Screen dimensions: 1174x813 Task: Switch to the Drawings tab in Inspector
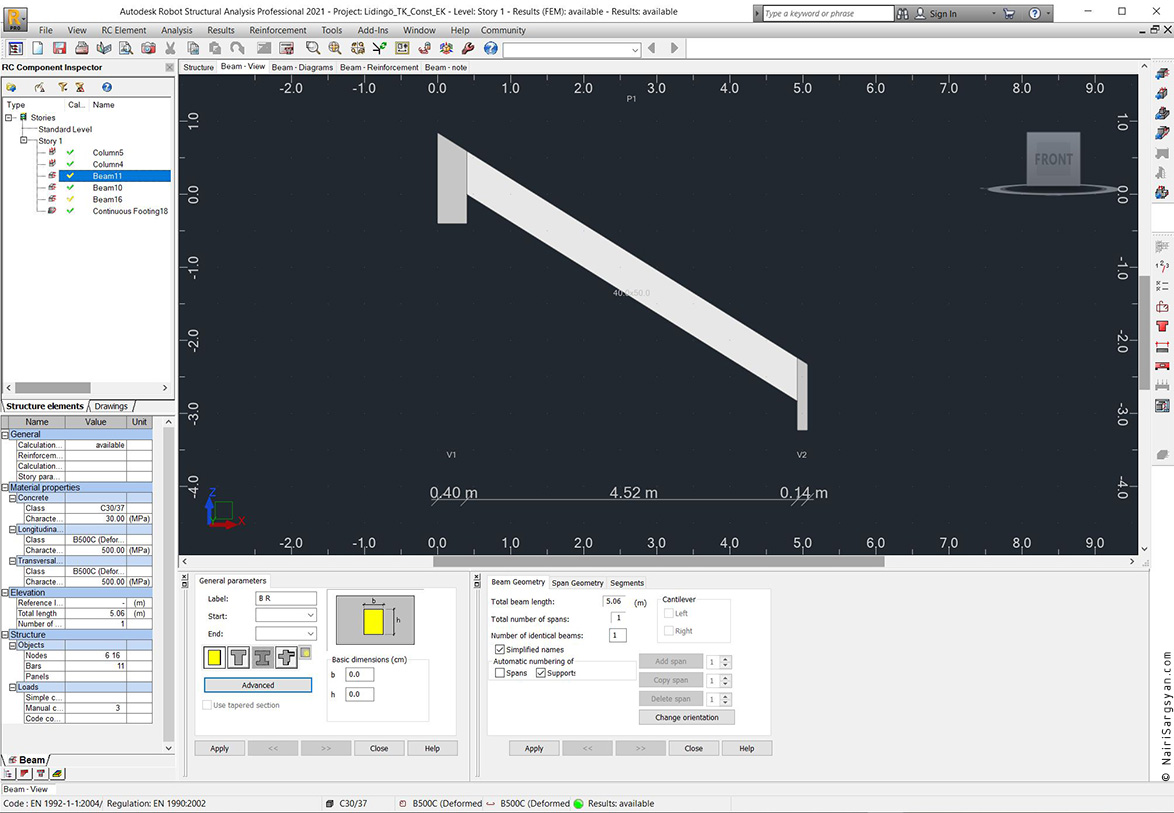(x=111, y=406)
